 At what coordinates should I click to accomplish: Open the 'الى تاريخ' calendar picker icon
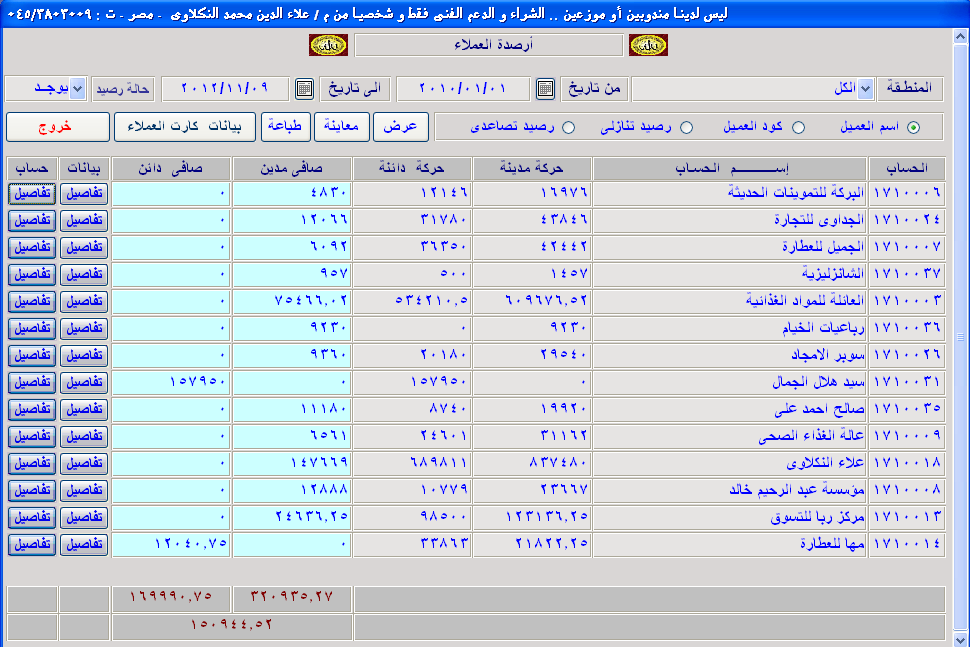coord(305,89)
